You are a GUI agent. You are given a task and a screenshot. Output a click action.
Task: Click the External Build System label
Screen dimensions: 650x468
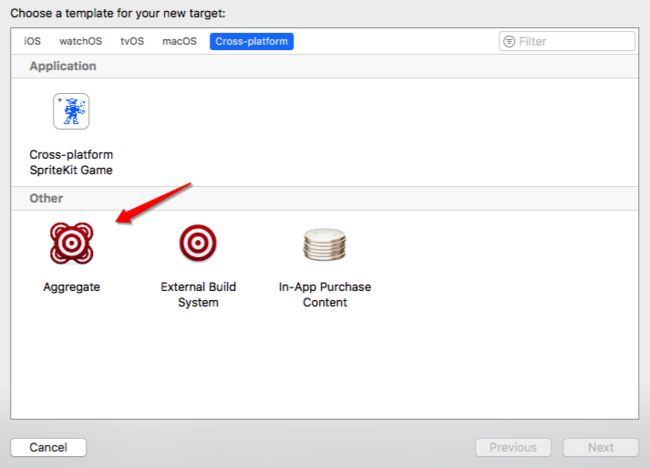click(198, 294)
